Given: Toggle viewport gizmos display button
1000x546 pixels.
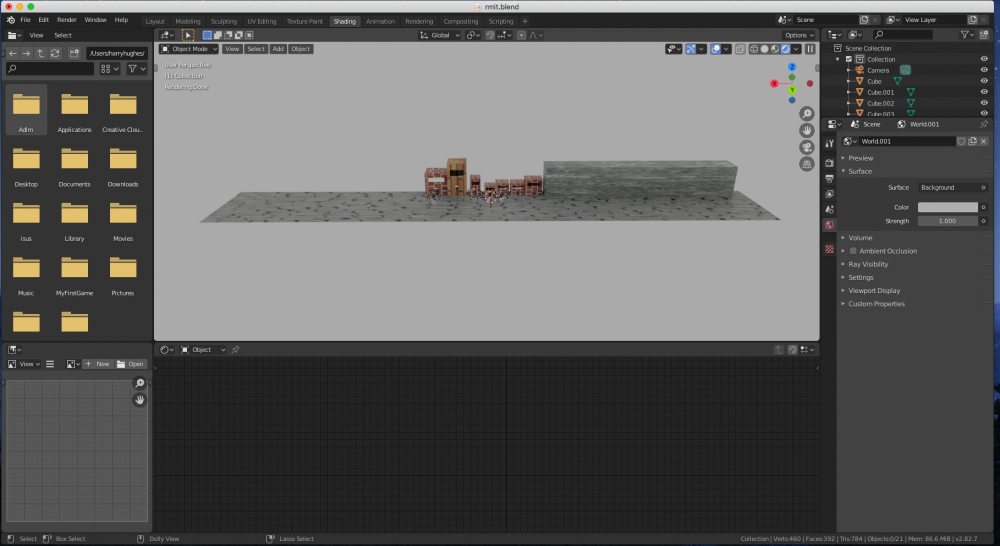Looking at the screenshot, I should click(x=691, y=49).
